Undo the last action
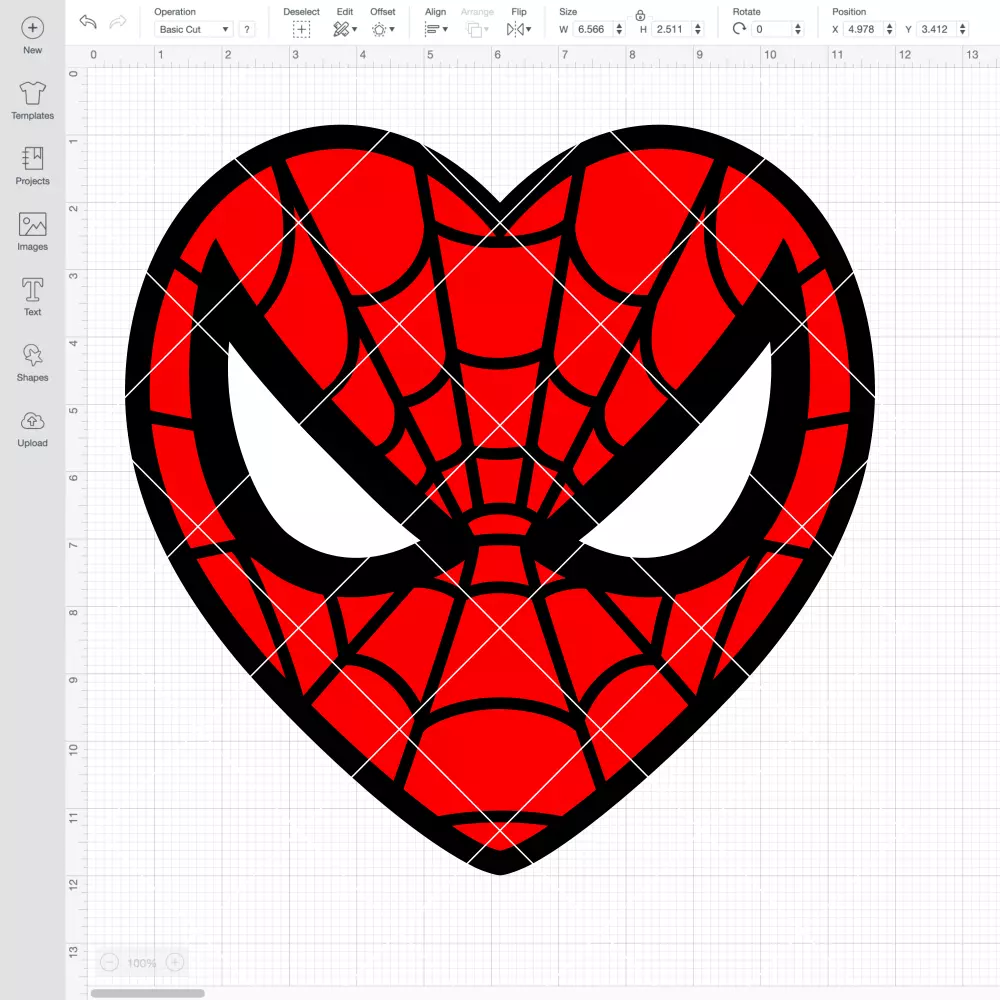Screen dimensions: 1000x1000 click(88, 22)
